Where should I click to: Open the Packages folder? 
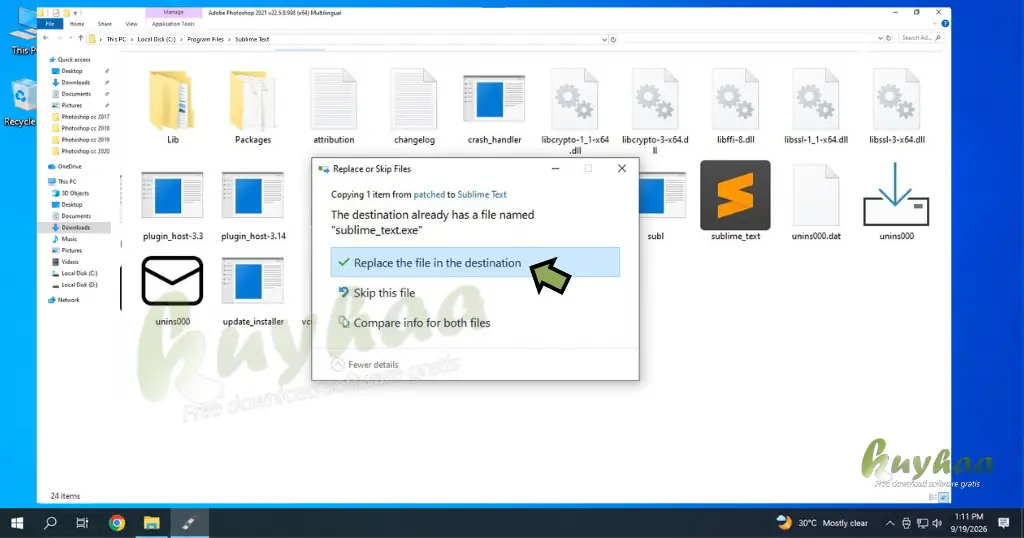point(252,100)
